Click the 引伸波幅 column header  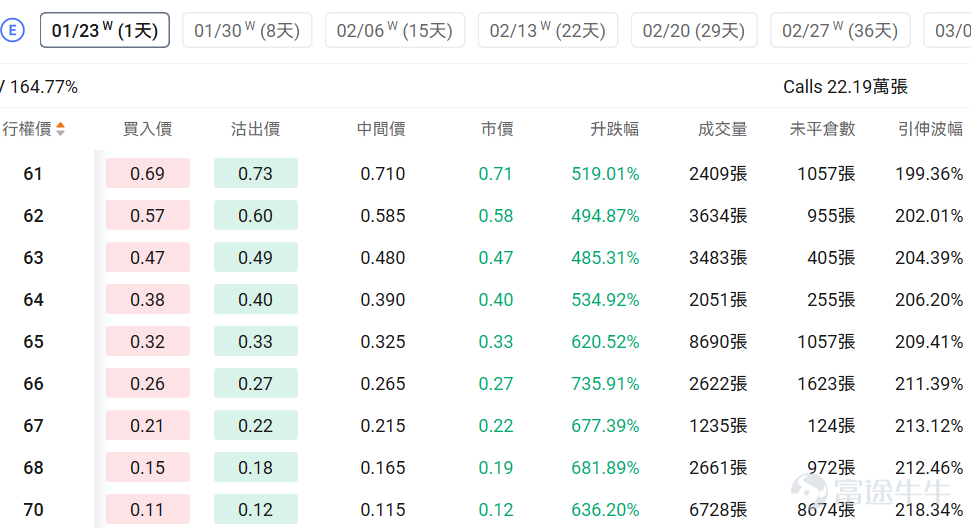(930, 129)
